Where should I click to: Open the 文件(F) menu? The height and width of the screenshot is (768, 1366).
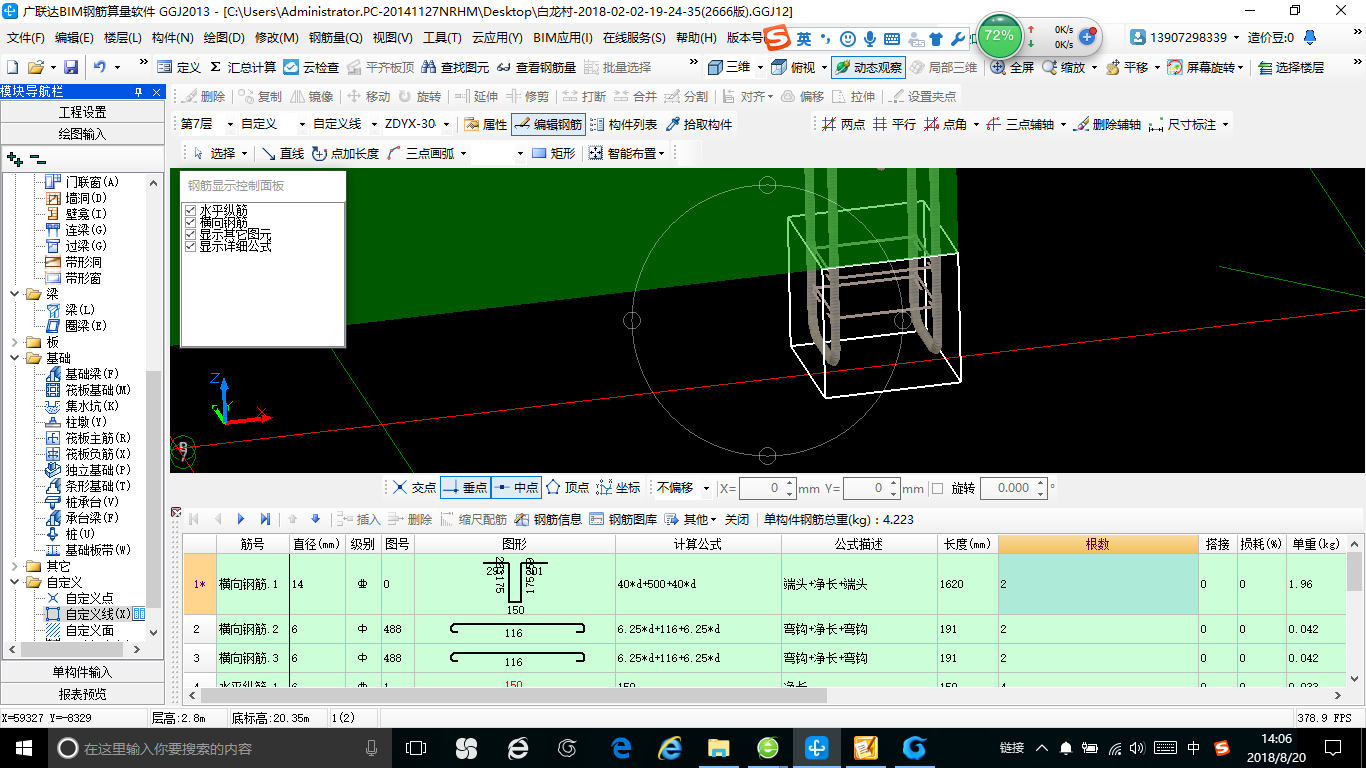(26, 38)
